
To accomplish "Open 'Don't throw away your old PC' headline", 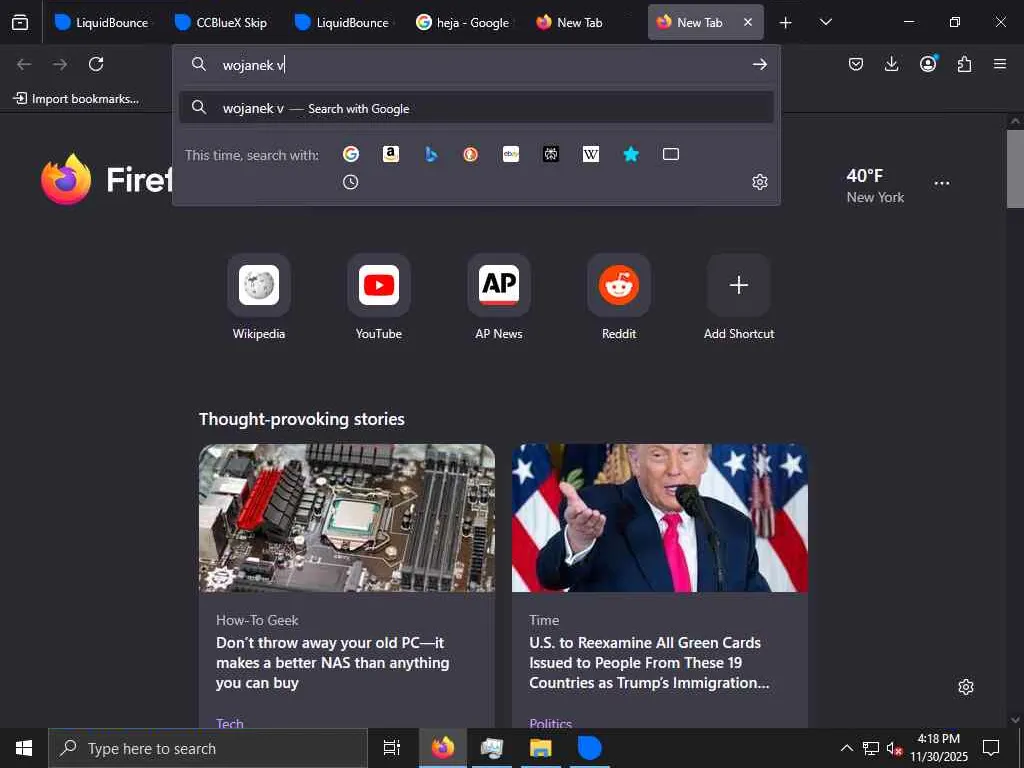I will pyautogui.click(x=332, y=662).
